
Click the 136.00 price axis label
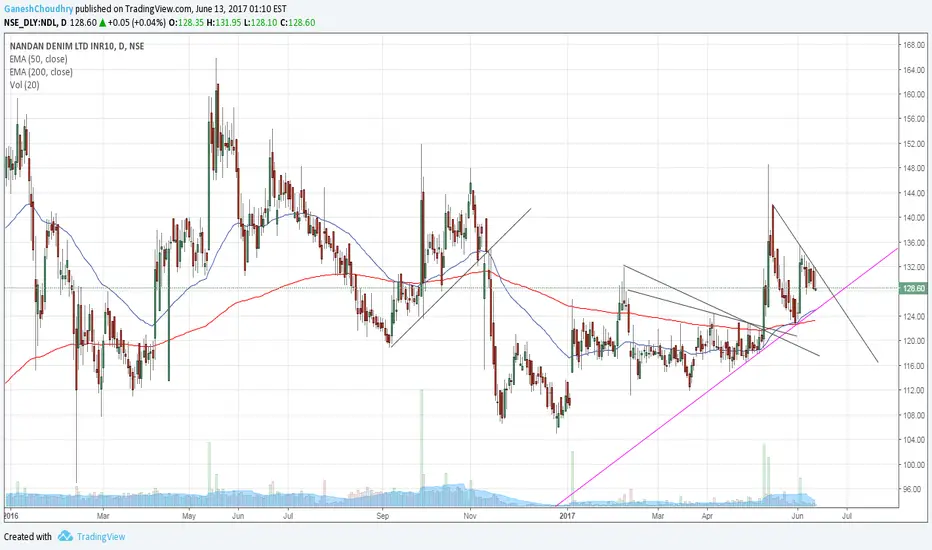click(914, 242)
